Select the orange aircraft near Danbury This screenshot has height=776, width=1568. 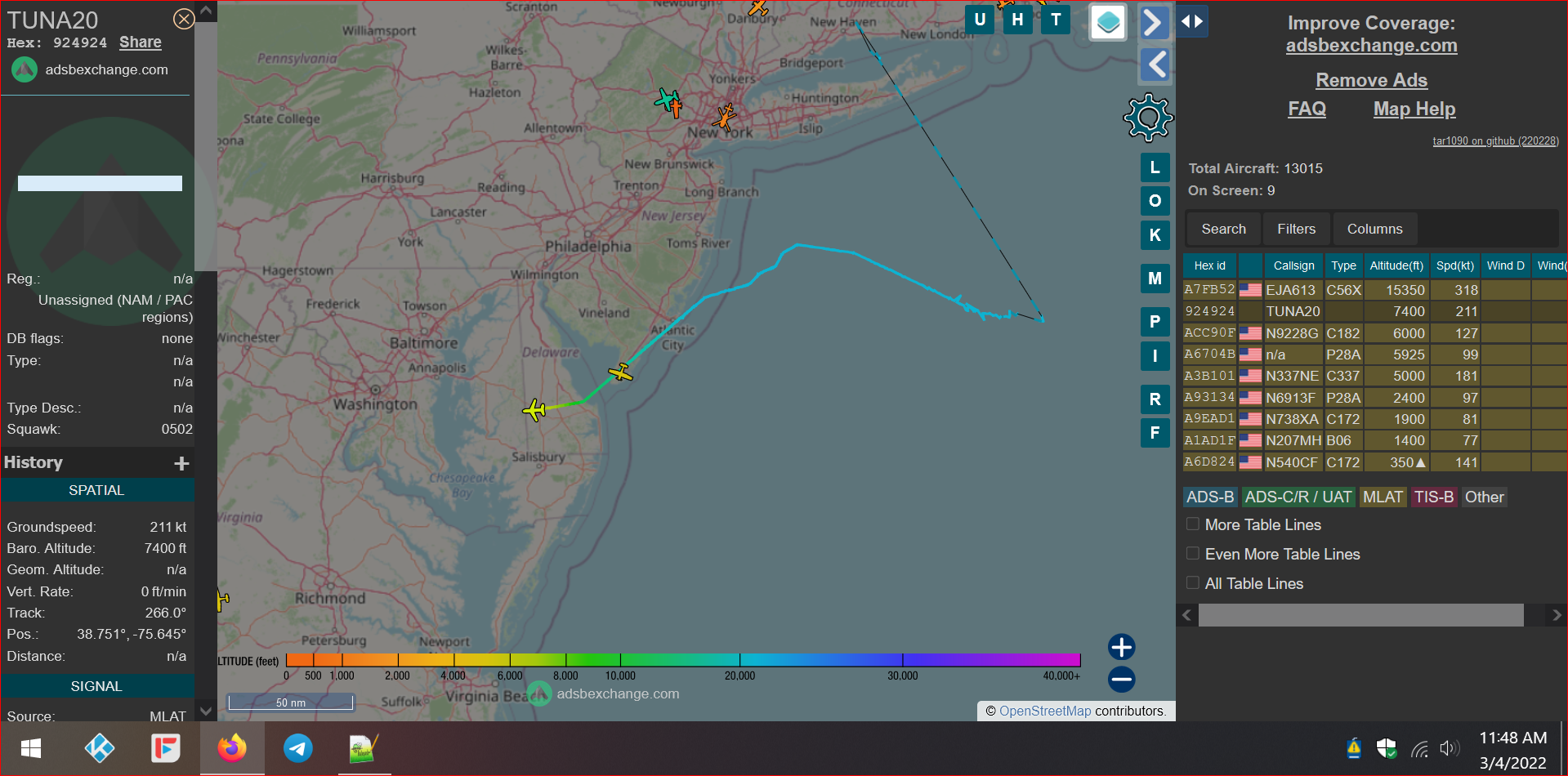coord(758,9)
